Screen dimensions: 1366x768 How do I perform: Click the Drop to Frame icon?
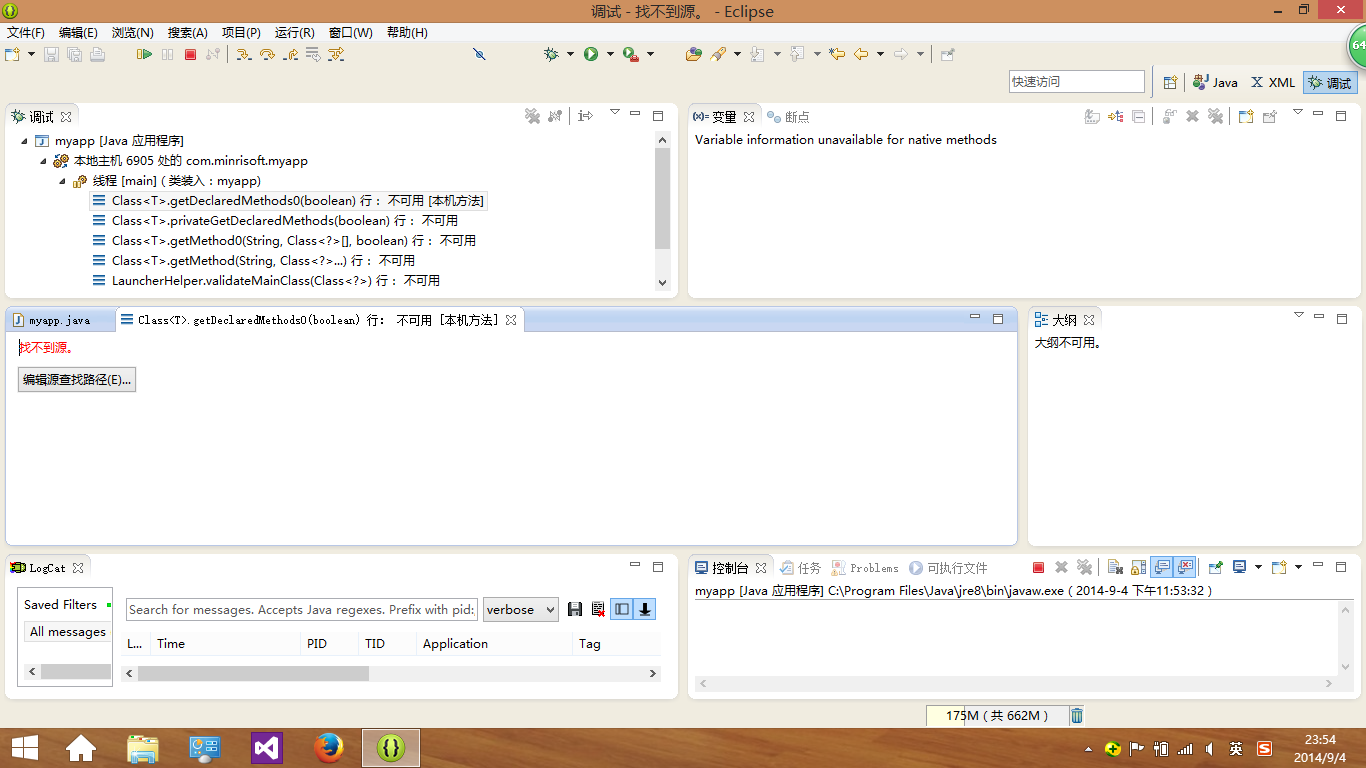(x=313, y=54)
